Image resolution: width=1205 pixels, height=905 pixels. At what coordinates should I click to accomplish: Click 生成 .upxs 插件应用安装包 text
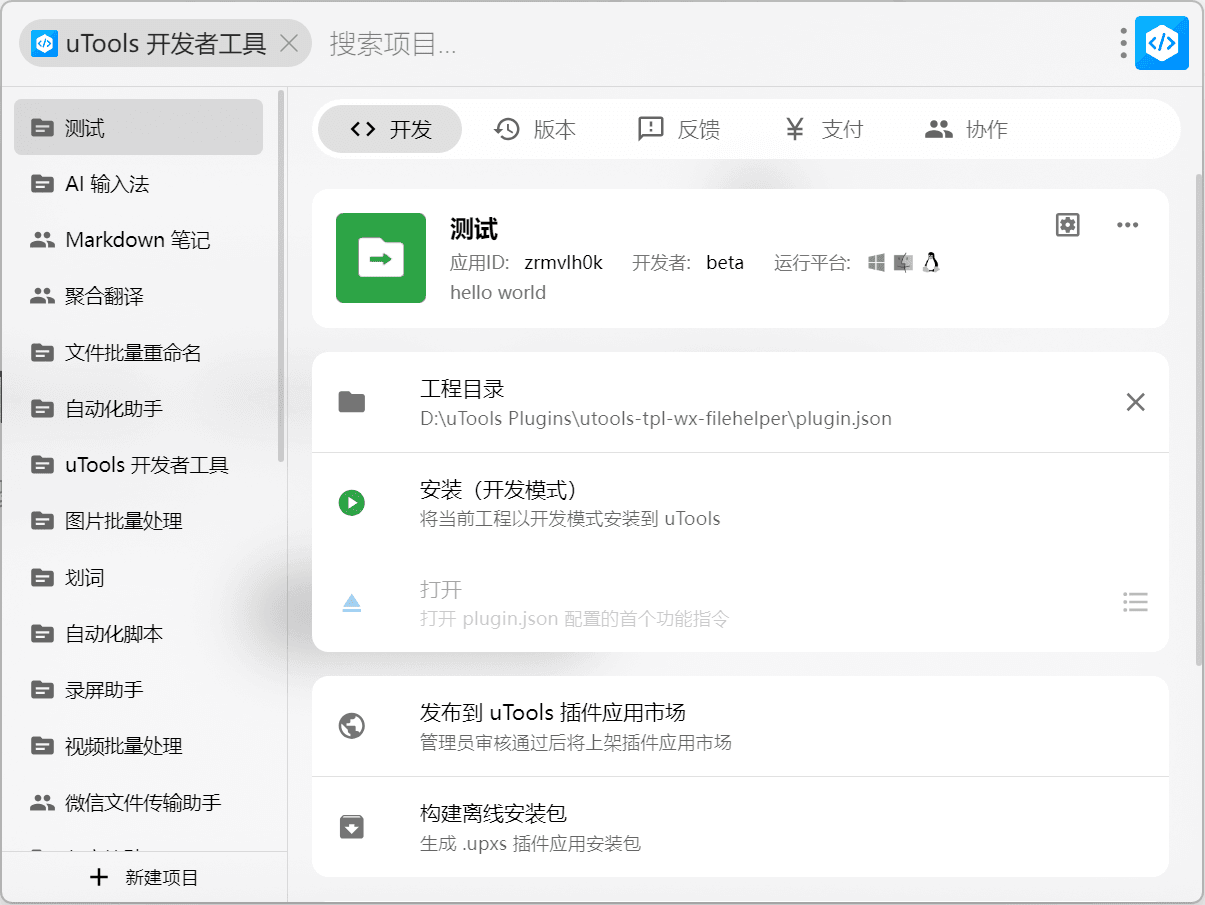click(x=530, y=843)
